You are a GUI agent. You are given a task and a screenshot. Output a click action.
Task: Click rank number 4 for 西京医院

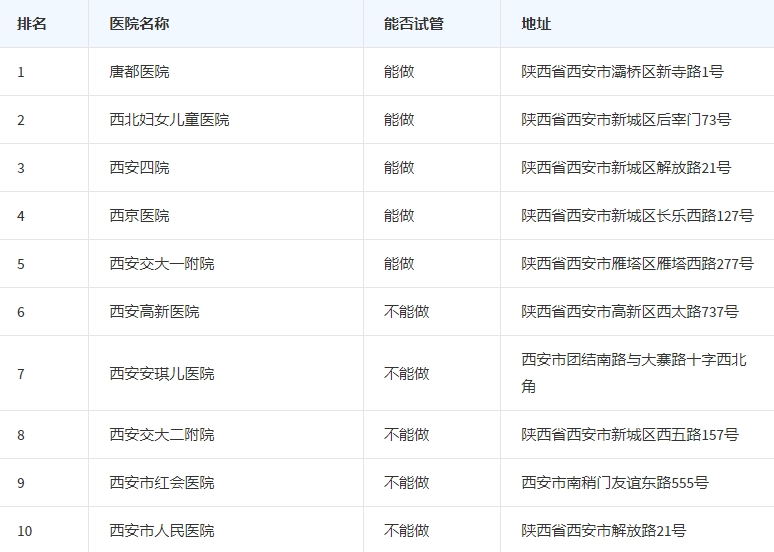point(21,216)
